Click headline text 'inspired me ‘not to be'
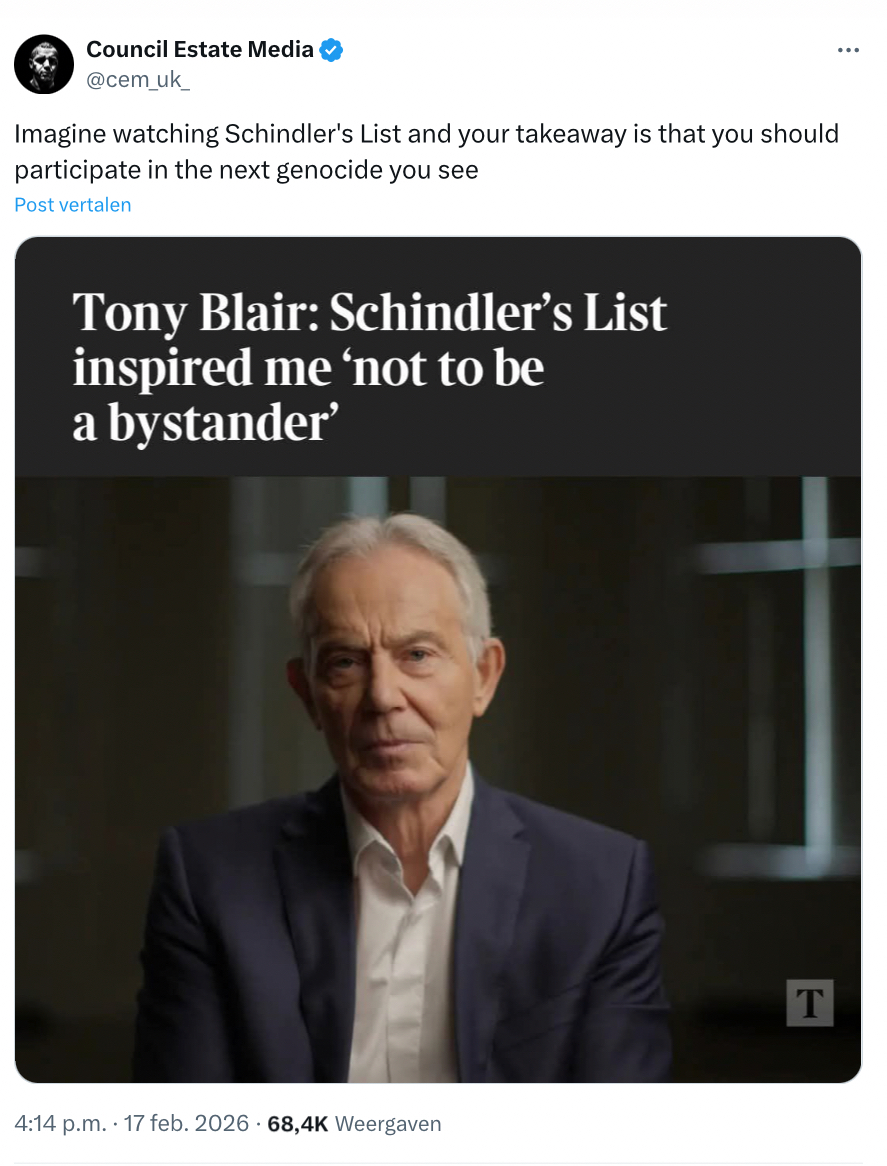887x1166 pixels. pyautogui.click(x=308, y=368)
